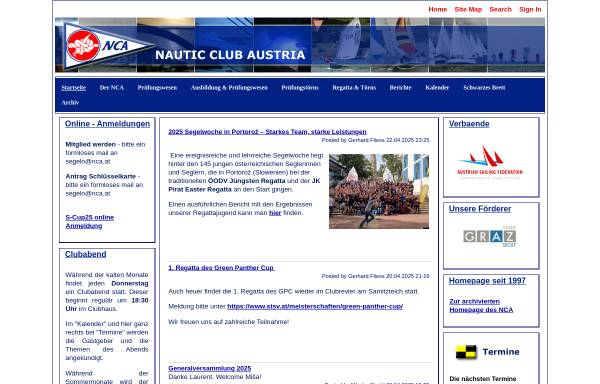
Task: Open the Schwarzes Brett menu item
Action: 484,88
